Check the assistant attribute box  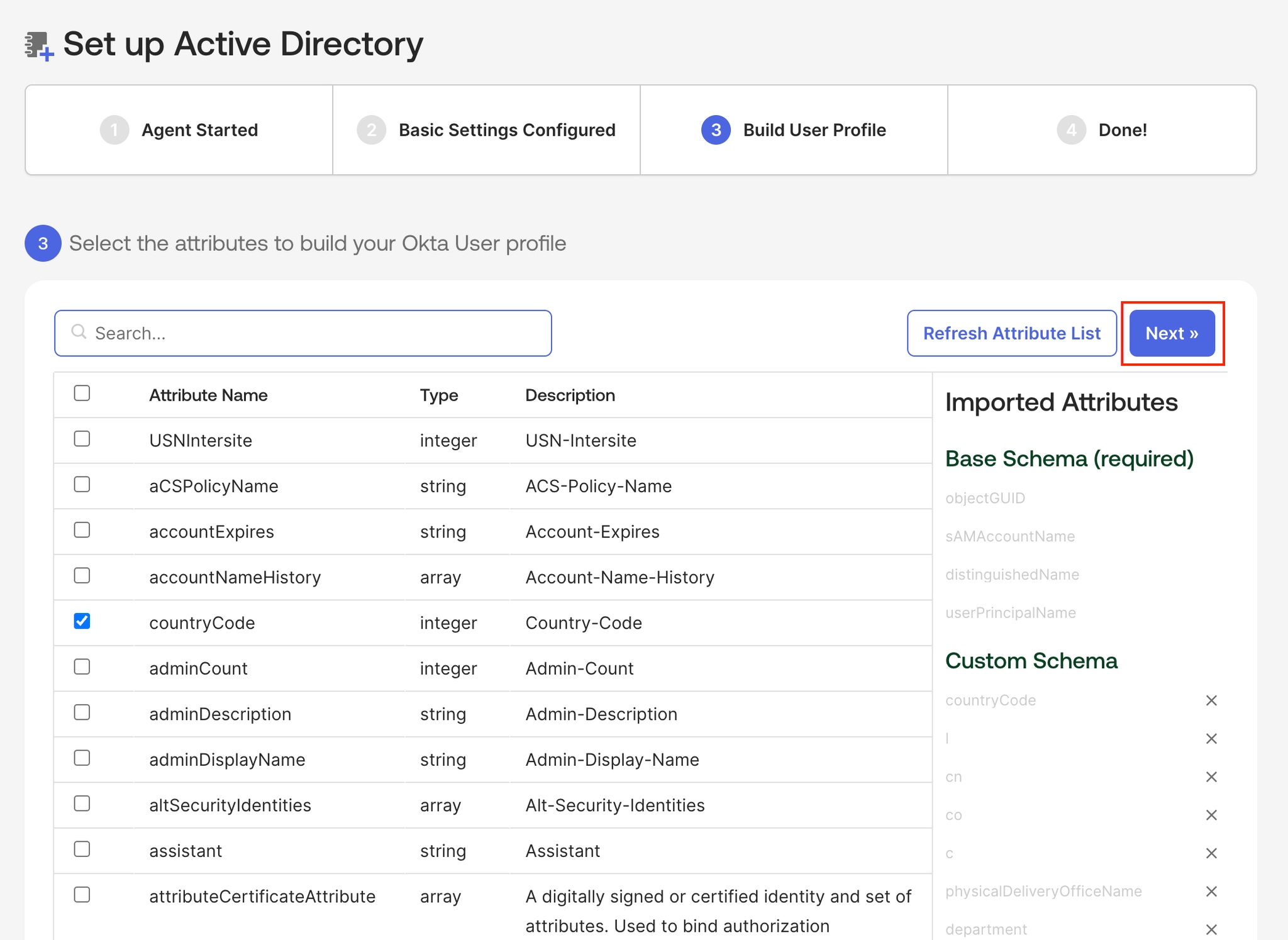point(82,849)
